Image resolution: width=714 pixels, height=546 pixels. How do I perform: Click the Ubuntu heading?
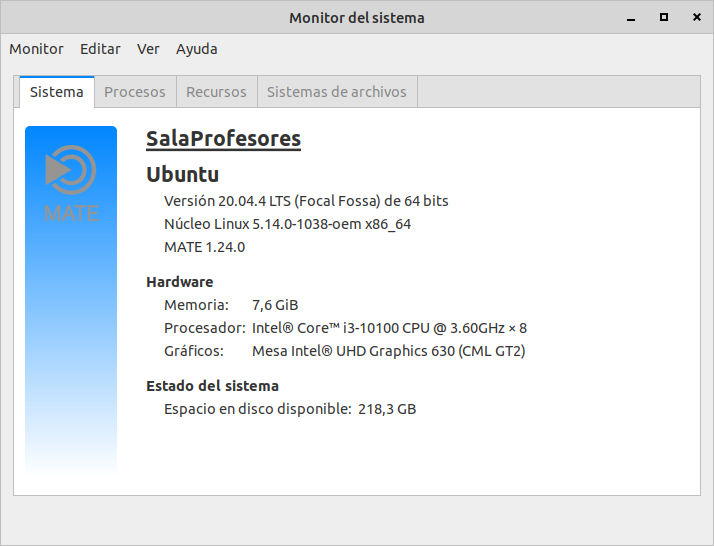click(x=183, y=175)
